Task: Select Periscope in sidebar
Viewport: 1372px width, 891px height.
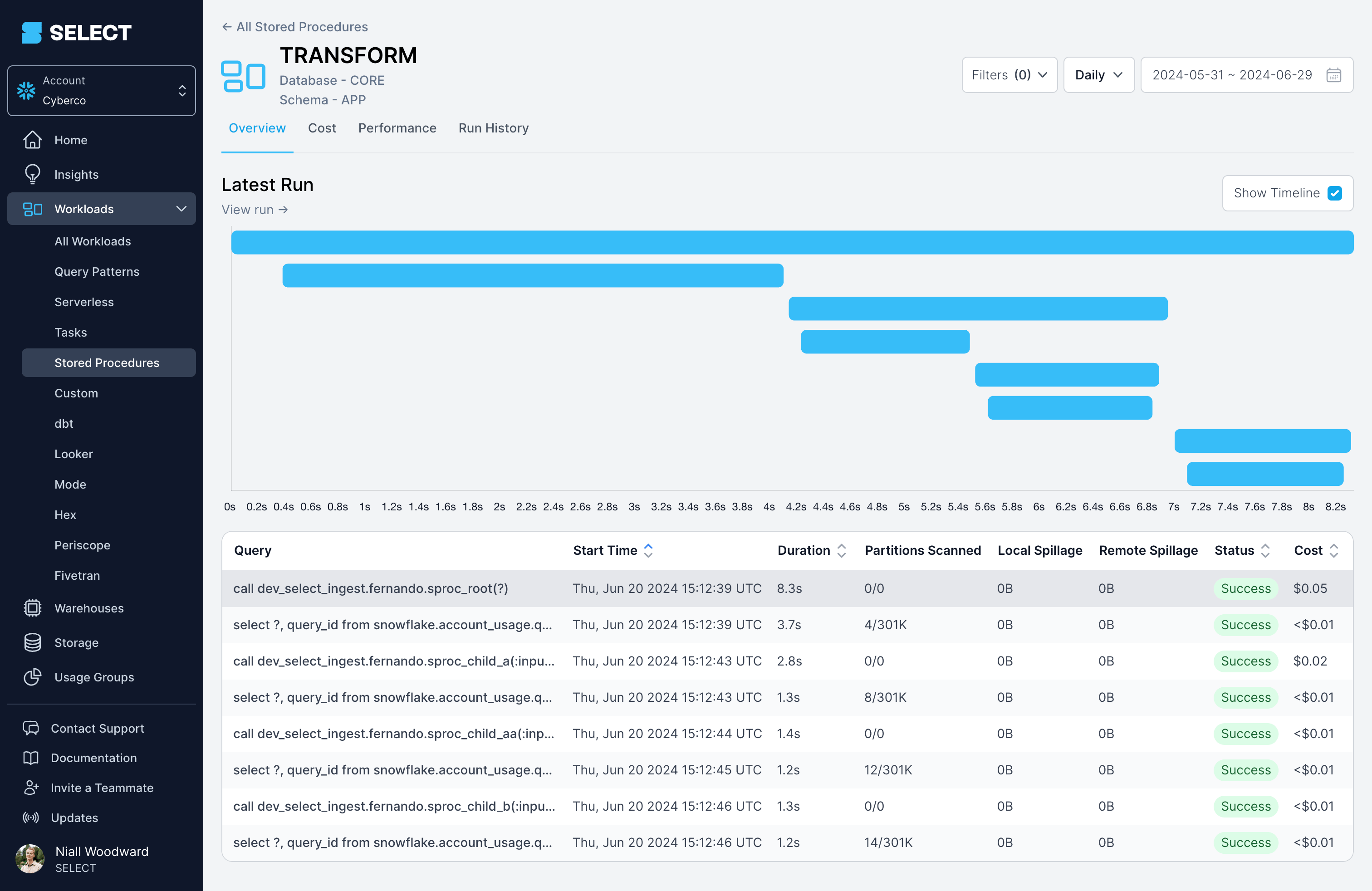Action: tap(83, 545)
